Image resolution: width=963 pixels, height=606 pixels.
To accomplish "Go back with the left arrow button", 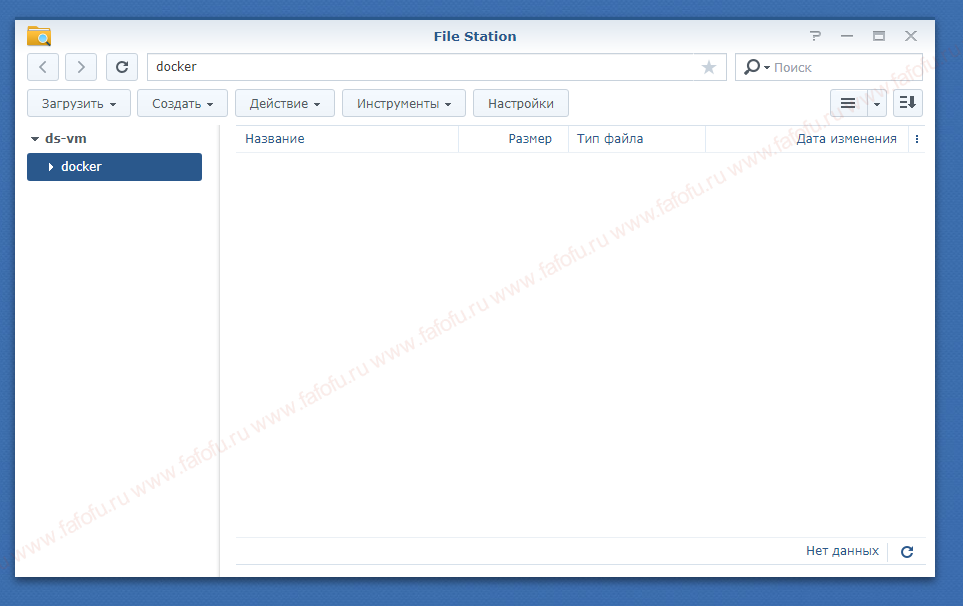I will 43,67.
